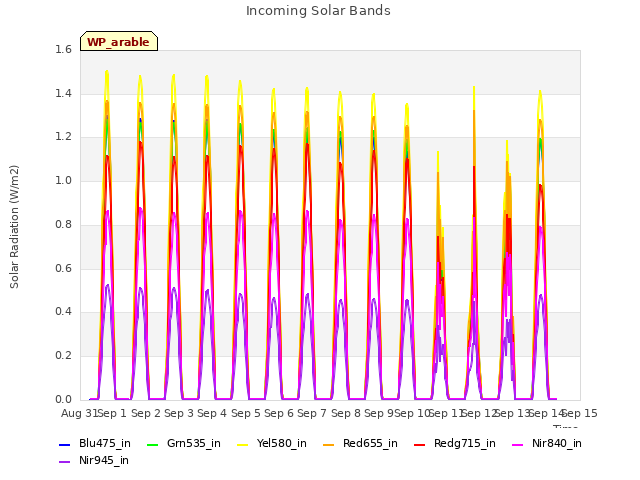
Task: Click the Sep 4 x-axis date label
Action: [212, 413]
